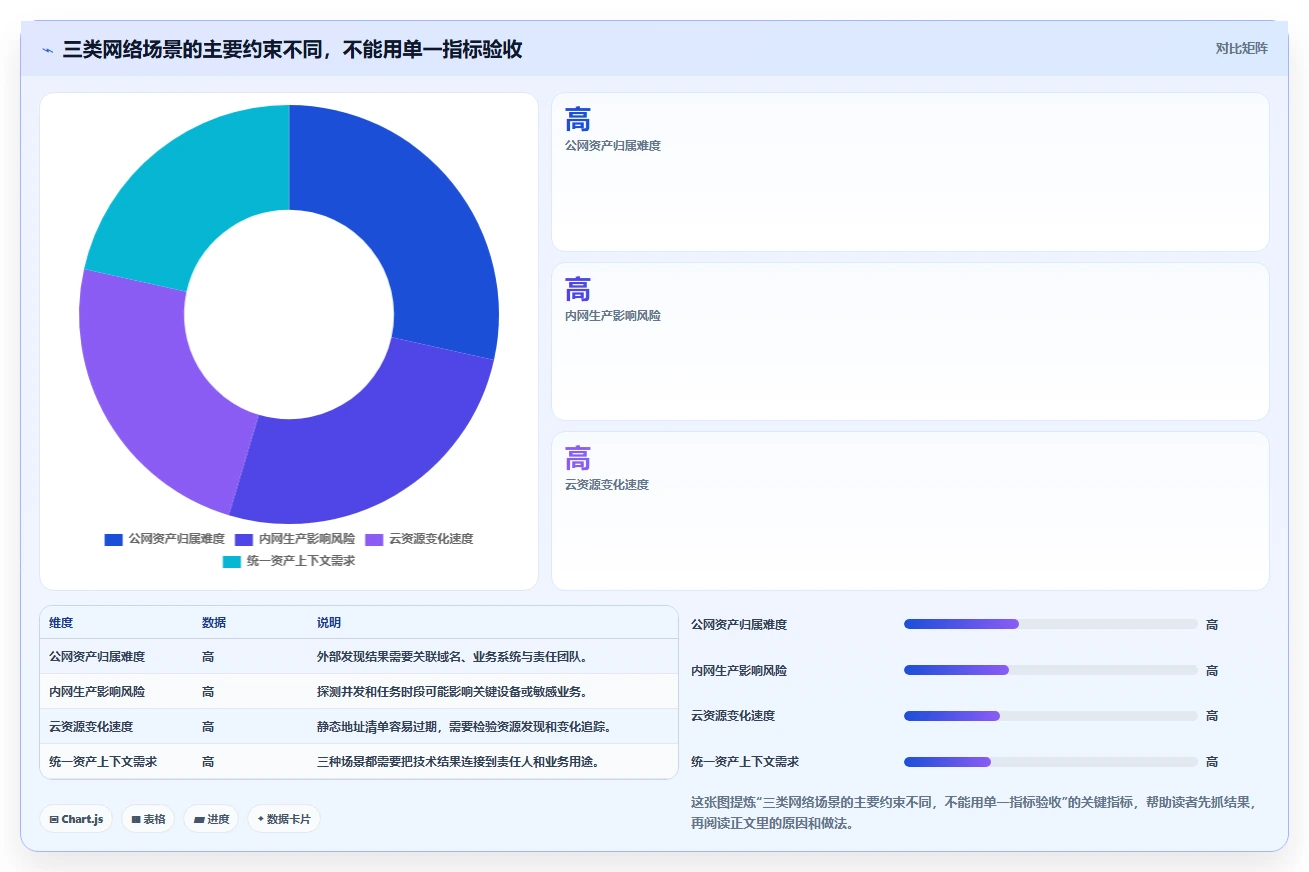Click the 说明 column header
The height and width of the screenshot is (872, 1309).
point(329,622)
